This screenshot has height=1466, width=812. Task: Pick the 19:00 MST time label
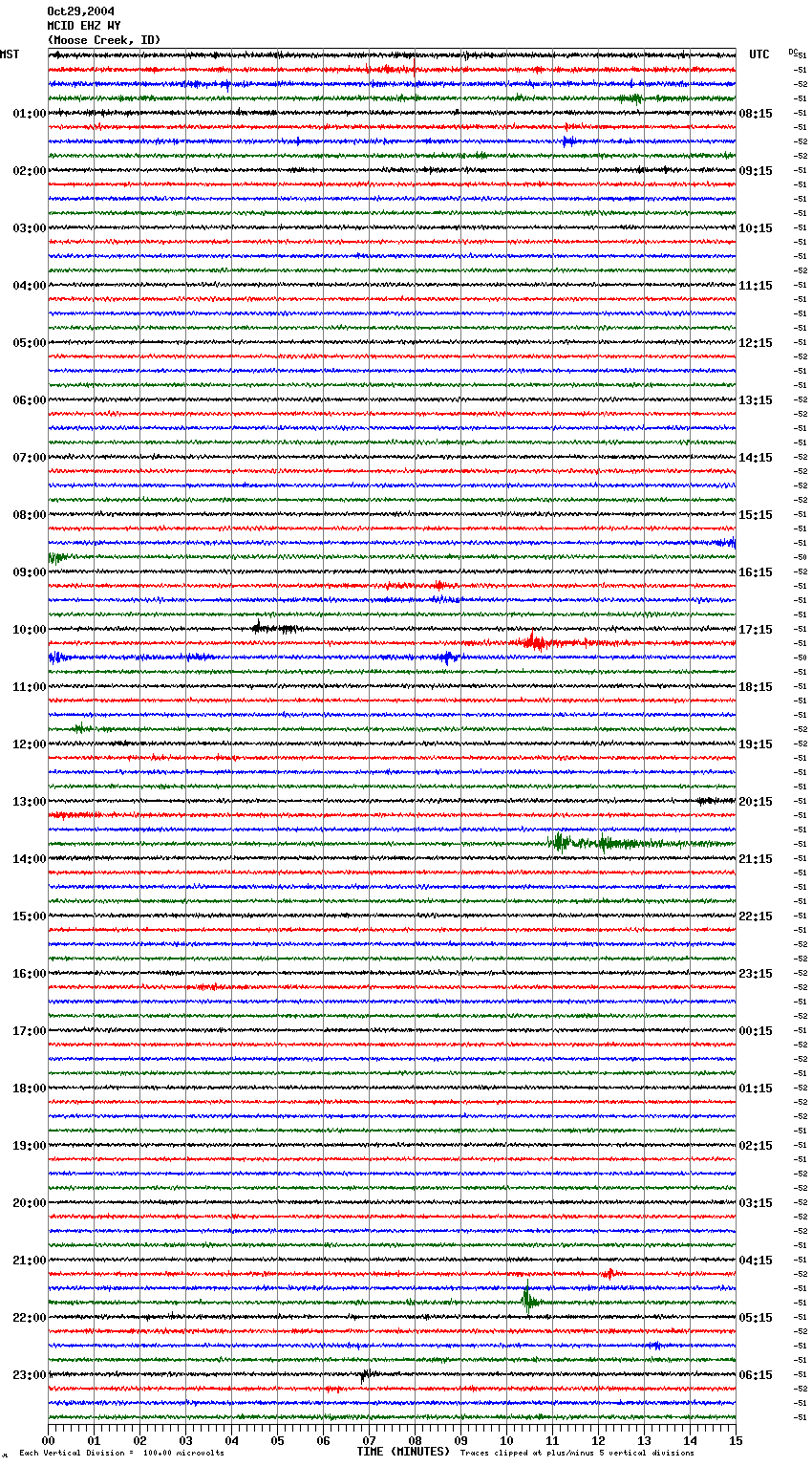click(30, 1146)
